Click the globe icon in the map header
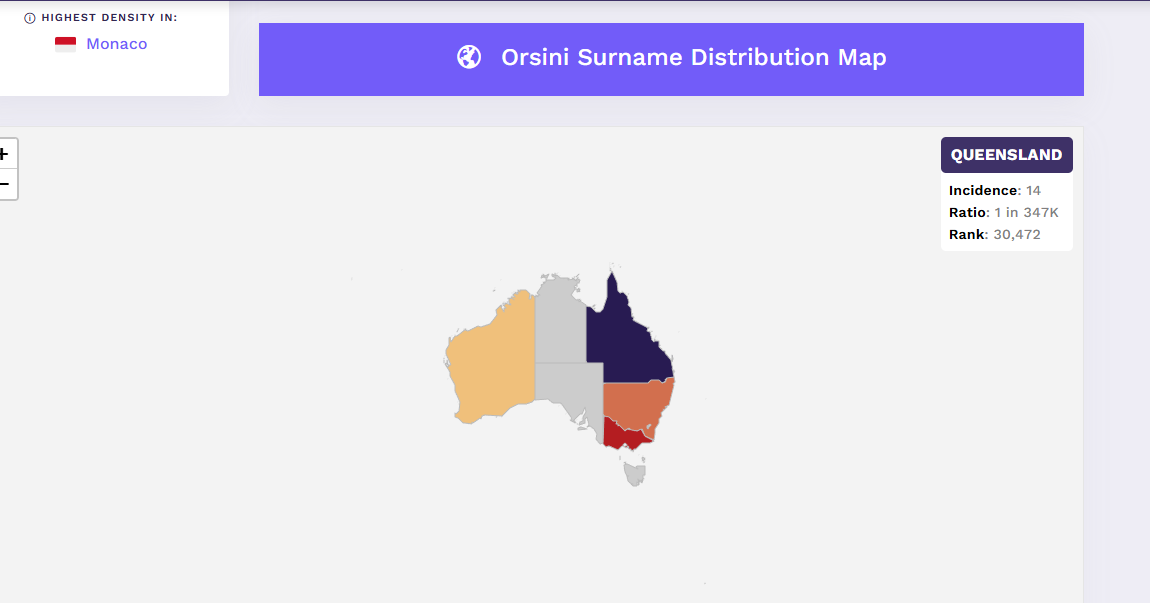1150x603 pixels. click(469, 57)
